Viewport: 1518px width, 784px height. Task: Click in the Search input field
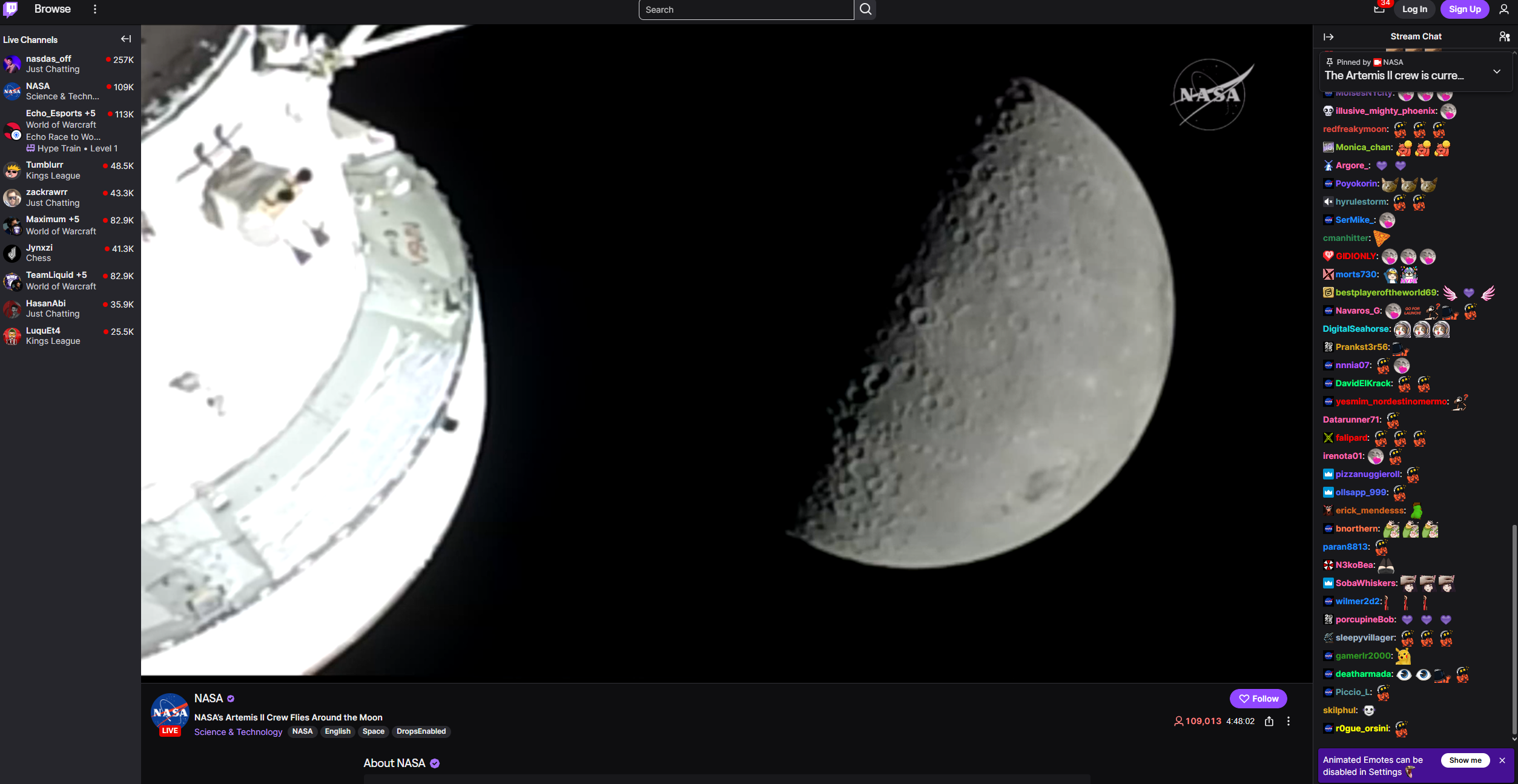point(745,10)
